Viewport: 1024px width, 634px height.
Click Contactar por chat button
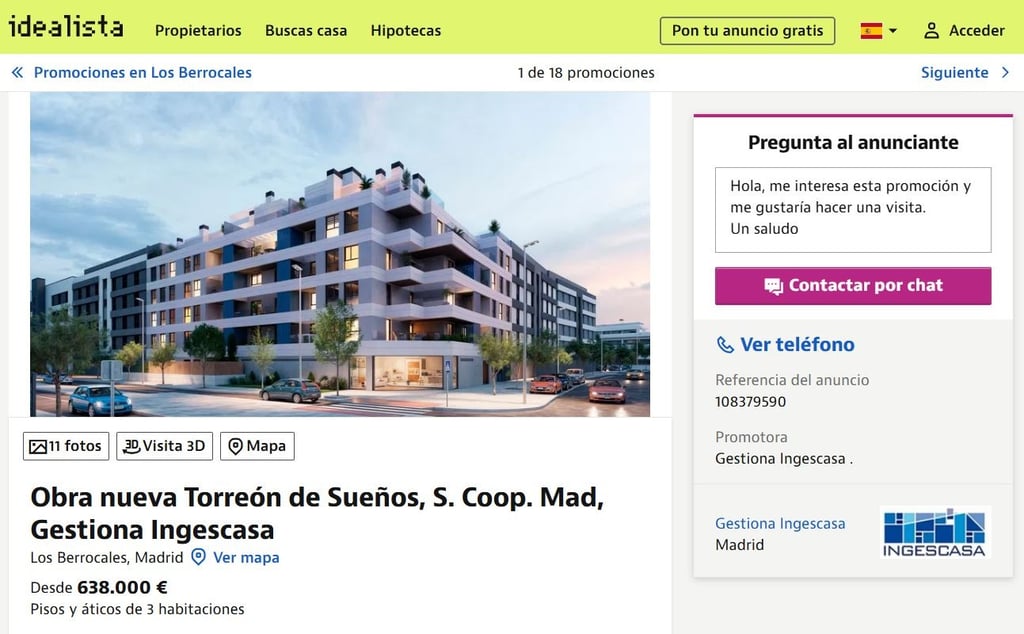click(853, 285)
